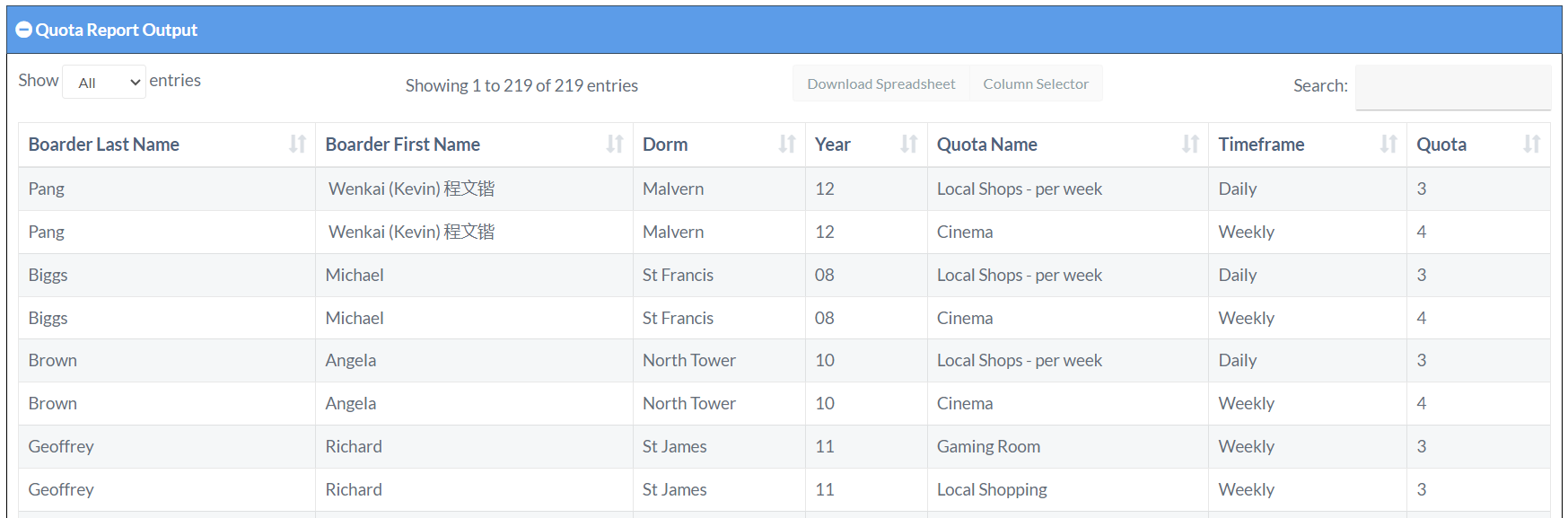This screenshot has width=1568, height=518.
Task: Sort by Timeframe arrows icon
Action: point(1389,144)
